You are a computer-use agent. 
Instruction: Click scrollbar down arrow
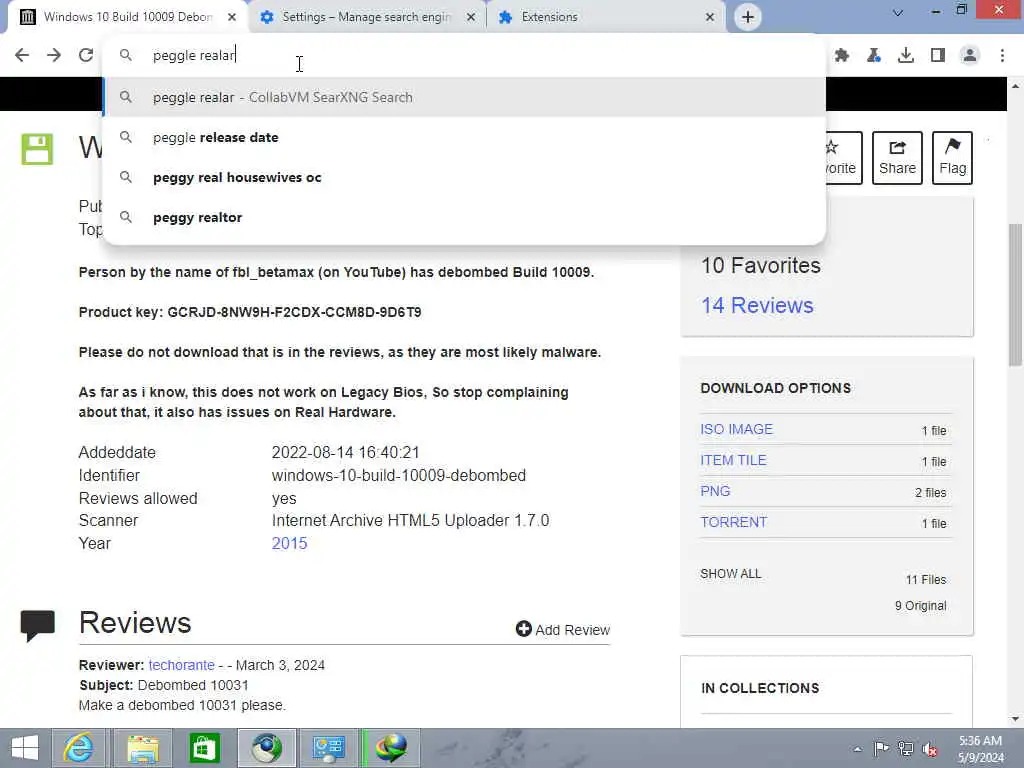point(1015,719)
